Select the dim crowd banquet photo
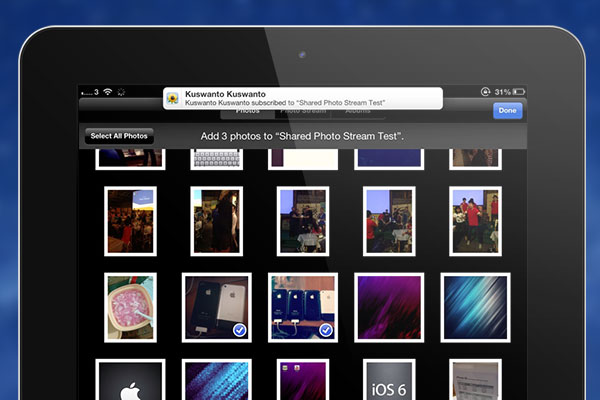600x400 pixels. (x=130, y=221)
